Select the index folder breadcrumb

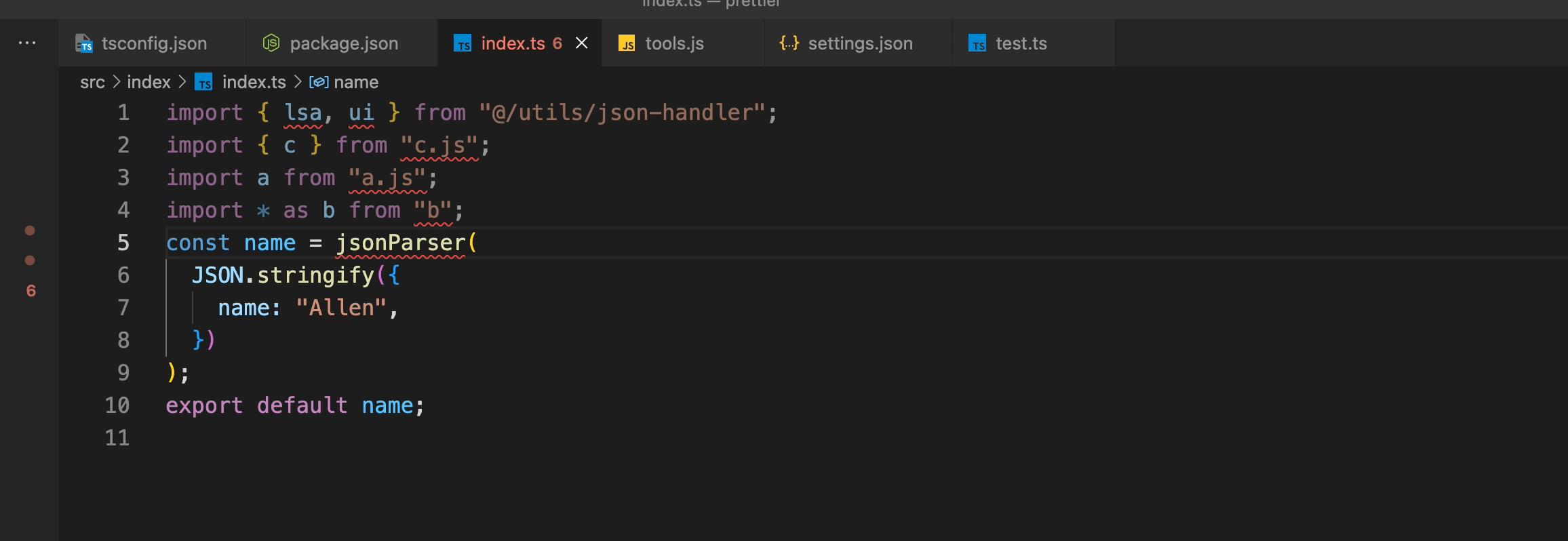click(149, 82)
